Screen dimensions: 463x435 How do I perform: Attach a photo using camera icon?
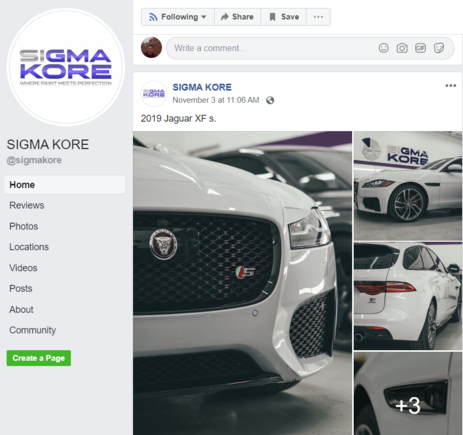(x=402, y=48)
